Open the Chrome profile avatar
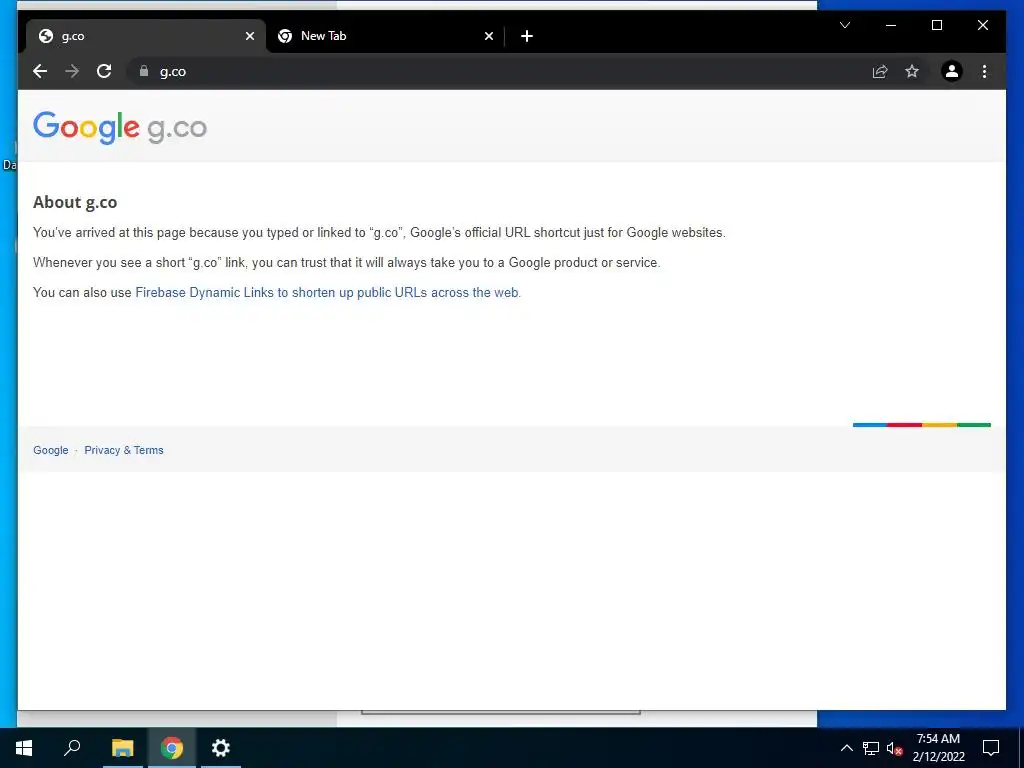This screenshot has height=768, width=1024. [x=952, y=71]
